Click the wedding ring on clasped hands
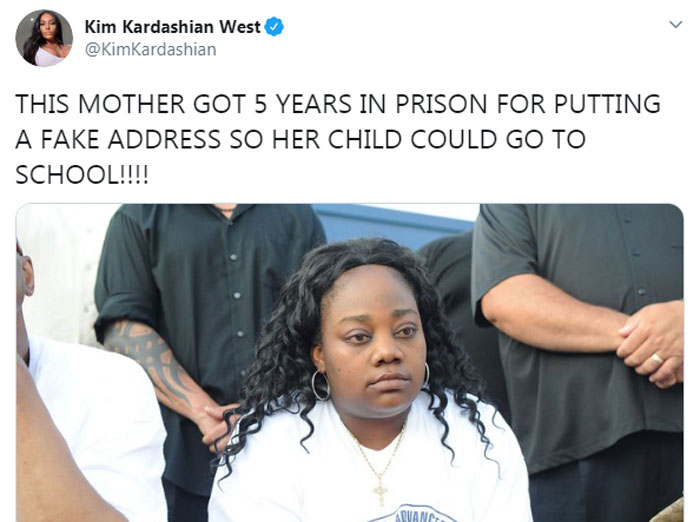 (657, 359)
